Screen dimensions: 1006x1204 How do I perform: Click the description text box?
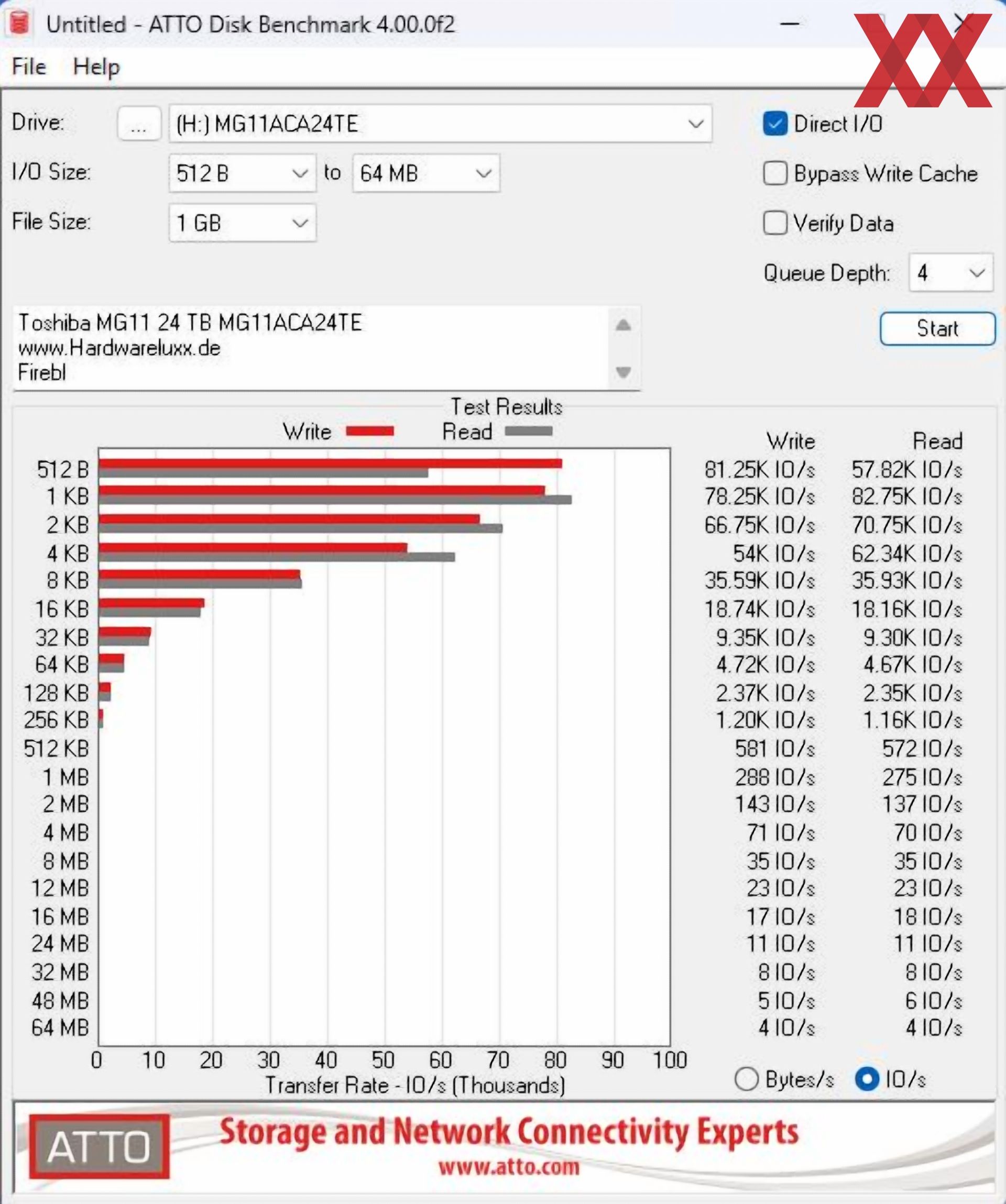click(310, 348)
